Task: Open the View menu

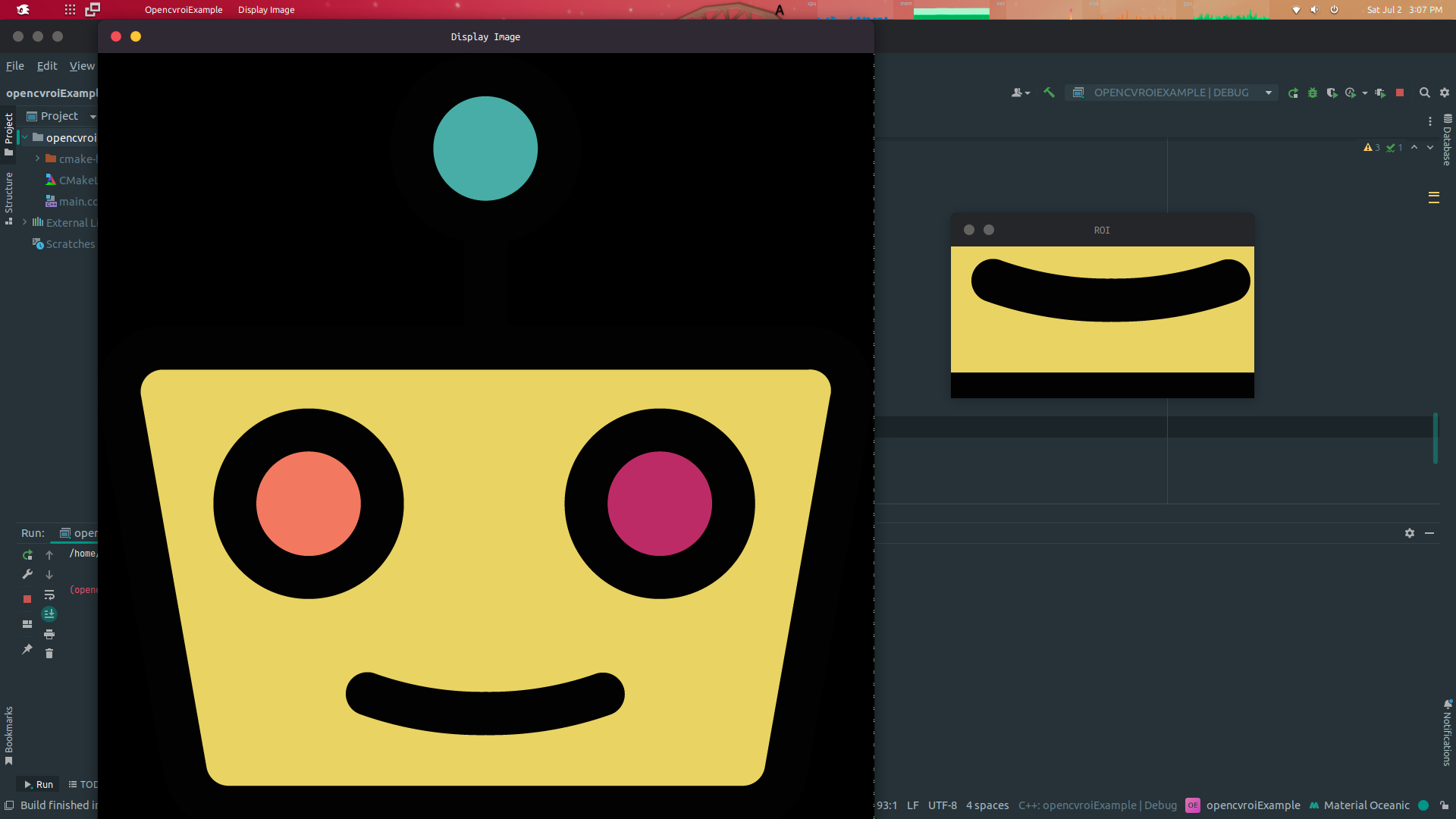Action: coord(82,66)
